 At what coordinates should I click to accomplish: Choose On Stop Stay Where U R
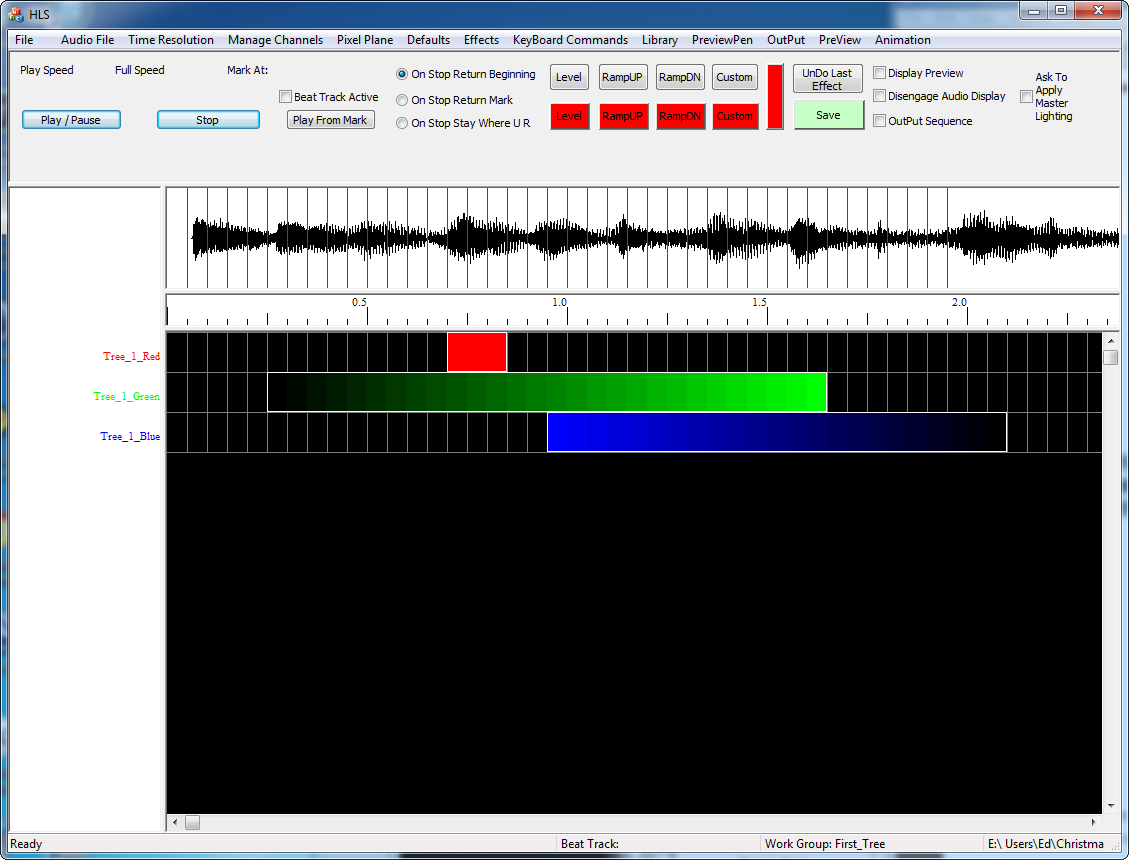pyautogui.click(x=402, y=123)
